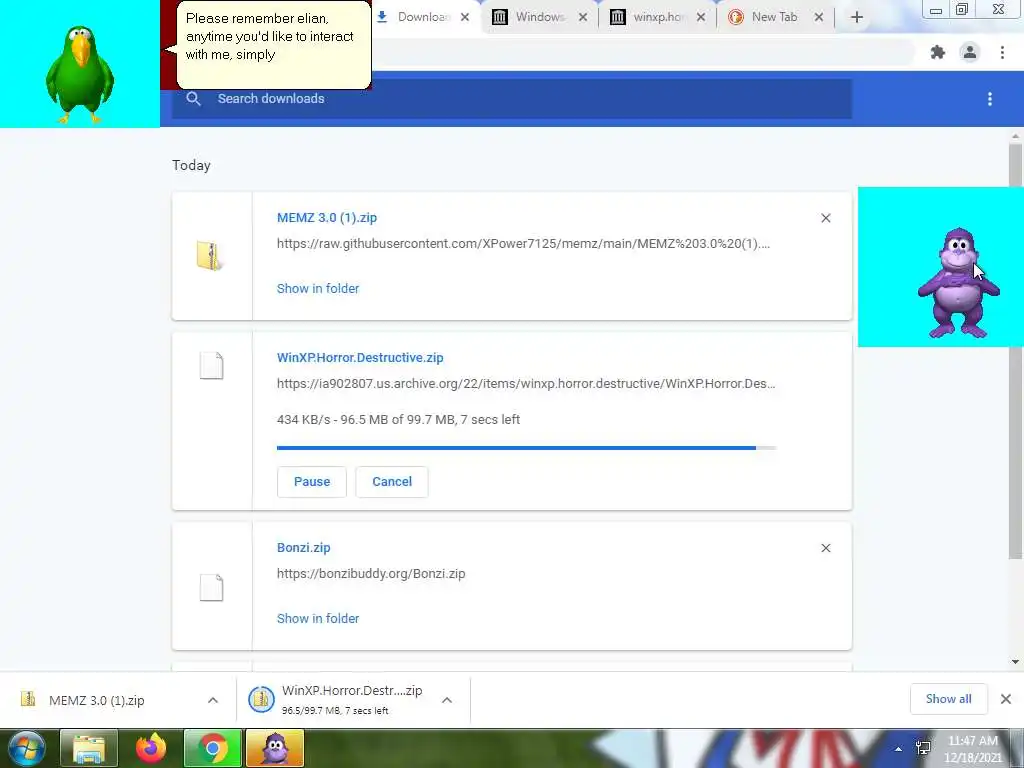Open the Chrome extensions puzzle icon
The width and height of the screenshot is (1024, 768).
(938, 52)
